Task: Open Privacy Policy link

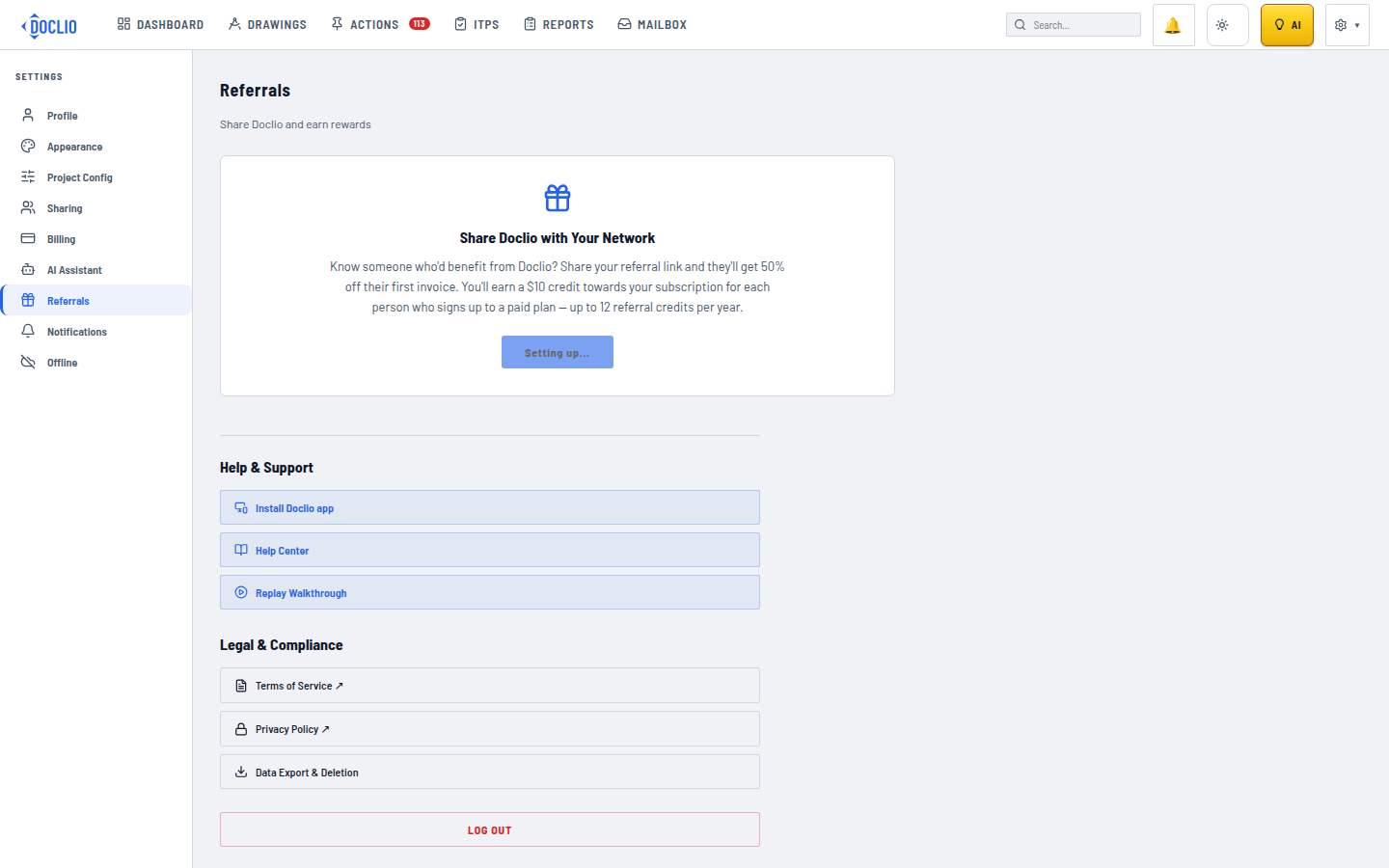Action: 490,728
